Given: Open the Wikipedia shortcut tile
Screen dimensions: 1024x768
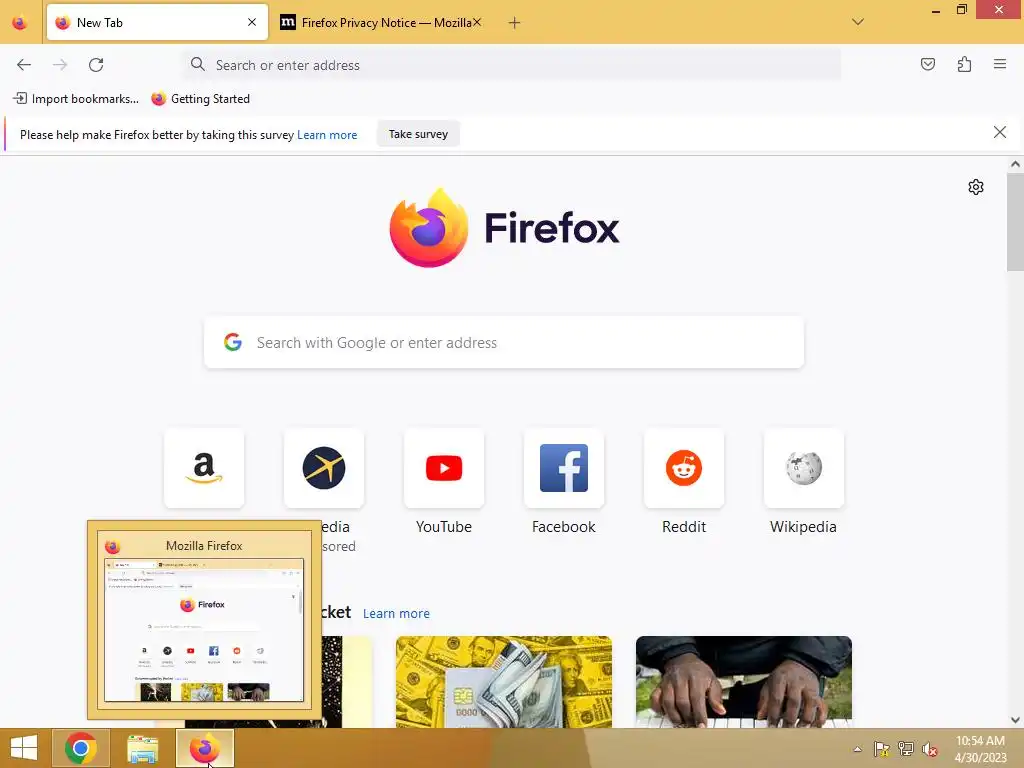Looking at the screenshot, I should [804, 468].
